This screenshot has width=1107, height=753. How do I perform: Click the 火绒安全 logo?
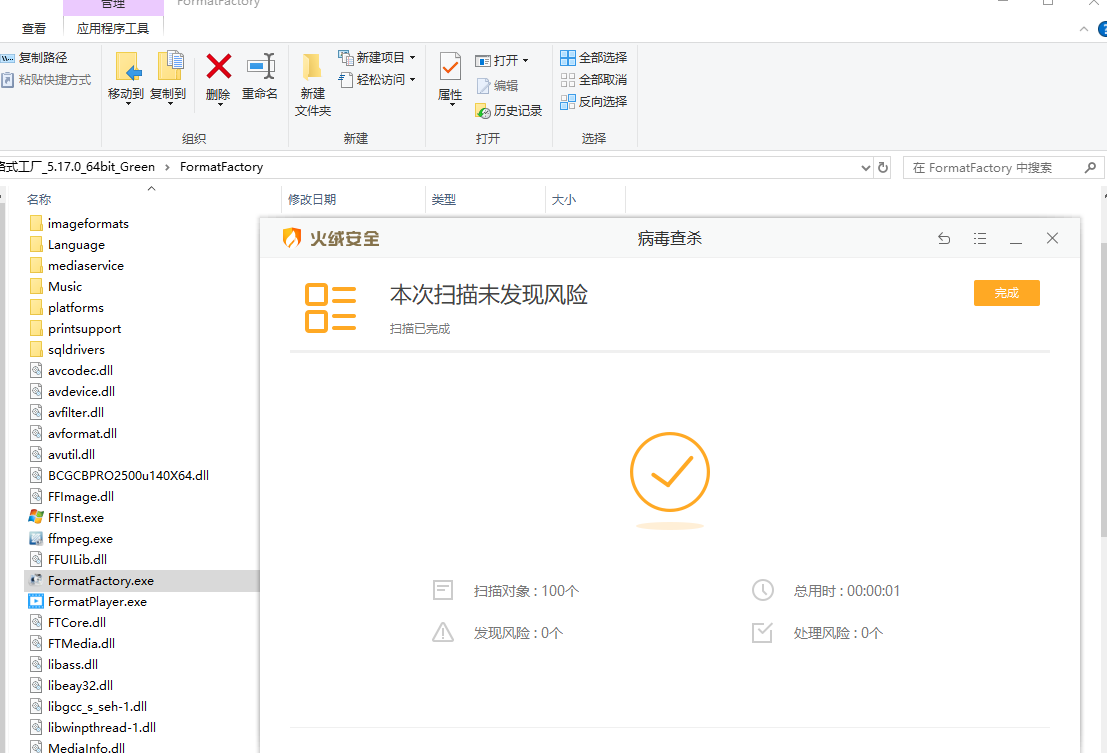pos(330,239)
